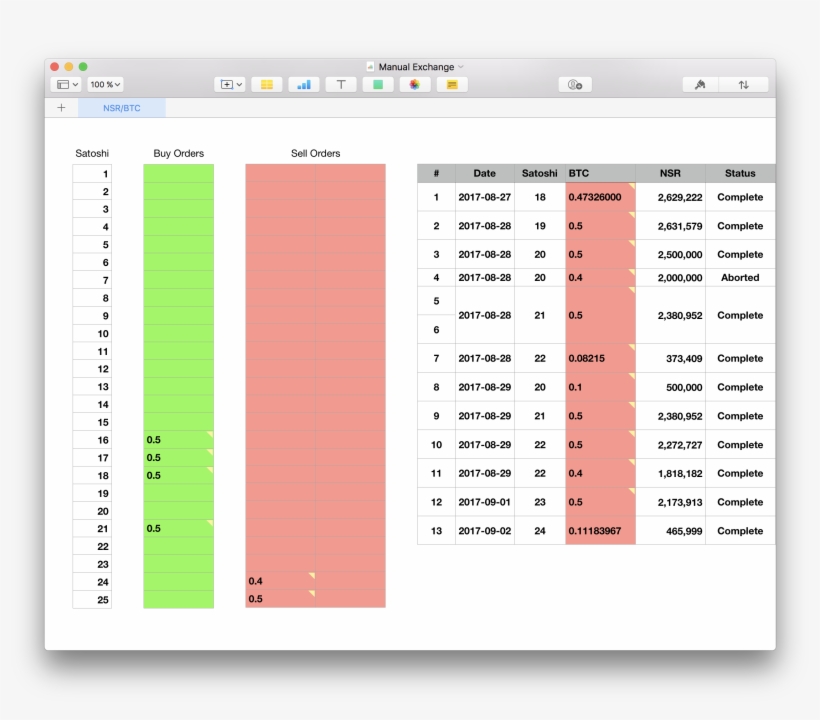The width and height of the screenshot is (820, 720).
Task: Select the Aborted status cell
Action: pyautogui.click(x=740, y=278)
